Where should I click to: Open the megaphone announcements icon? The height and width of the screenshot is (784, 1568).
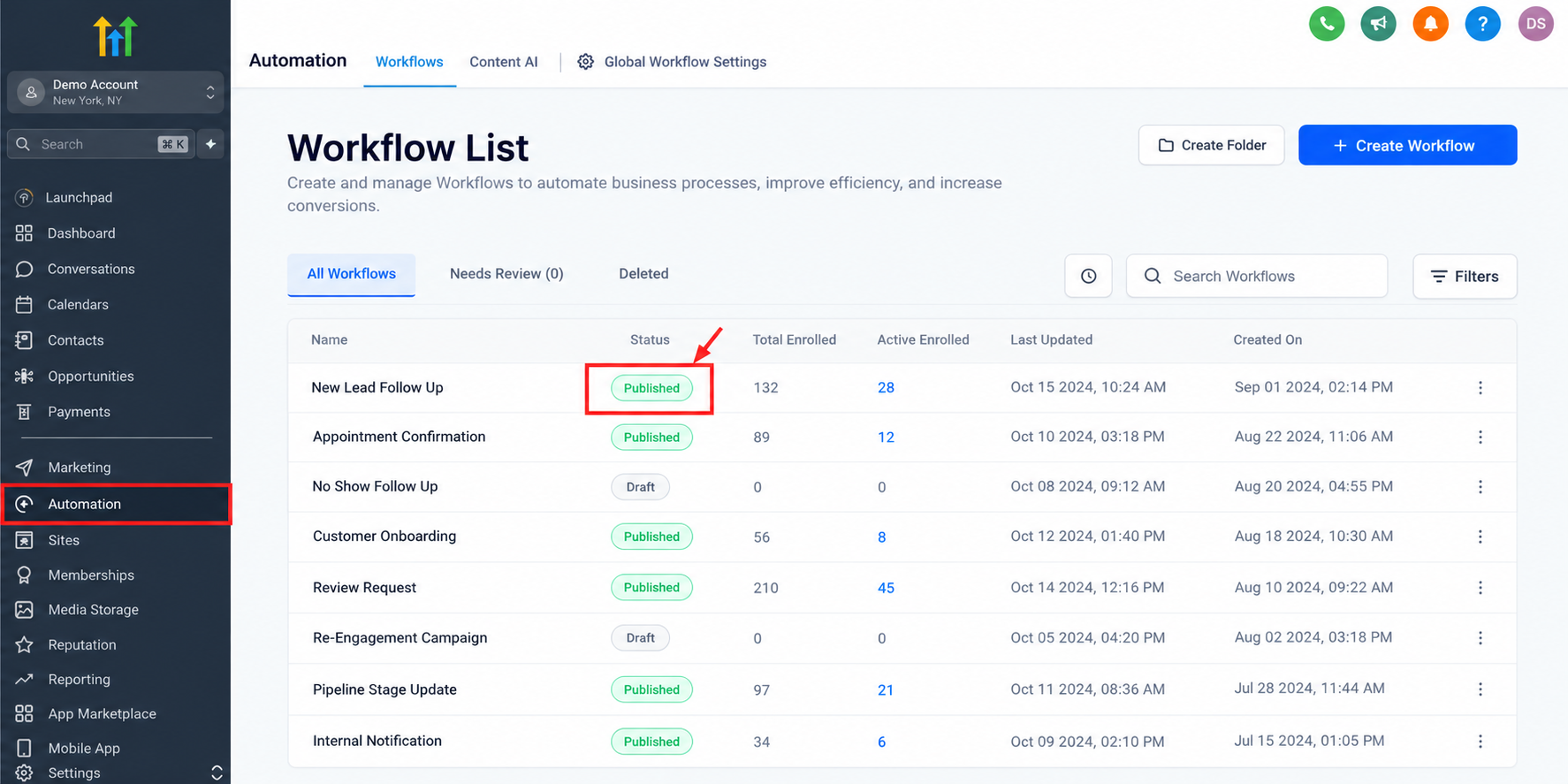pyautogui.click(x=1379, y=24)
